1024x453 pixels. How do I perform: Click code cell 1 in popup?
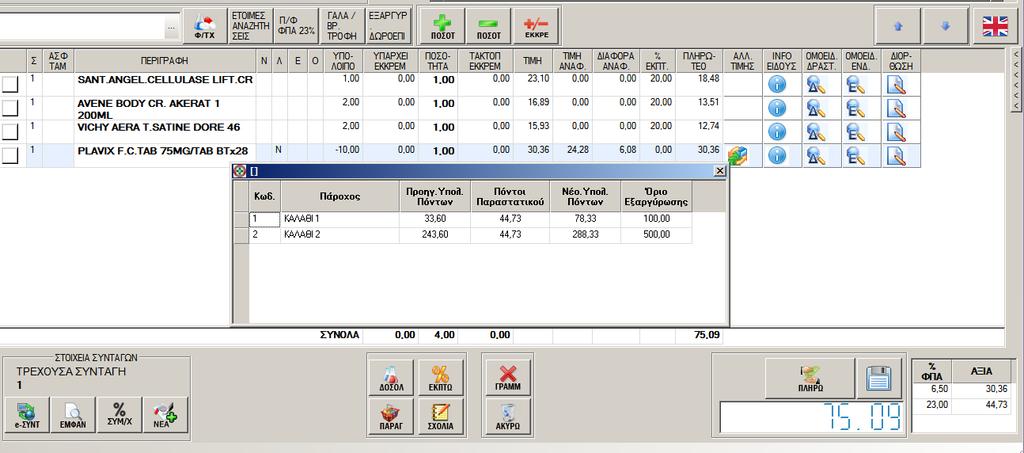tap(265, 220)
